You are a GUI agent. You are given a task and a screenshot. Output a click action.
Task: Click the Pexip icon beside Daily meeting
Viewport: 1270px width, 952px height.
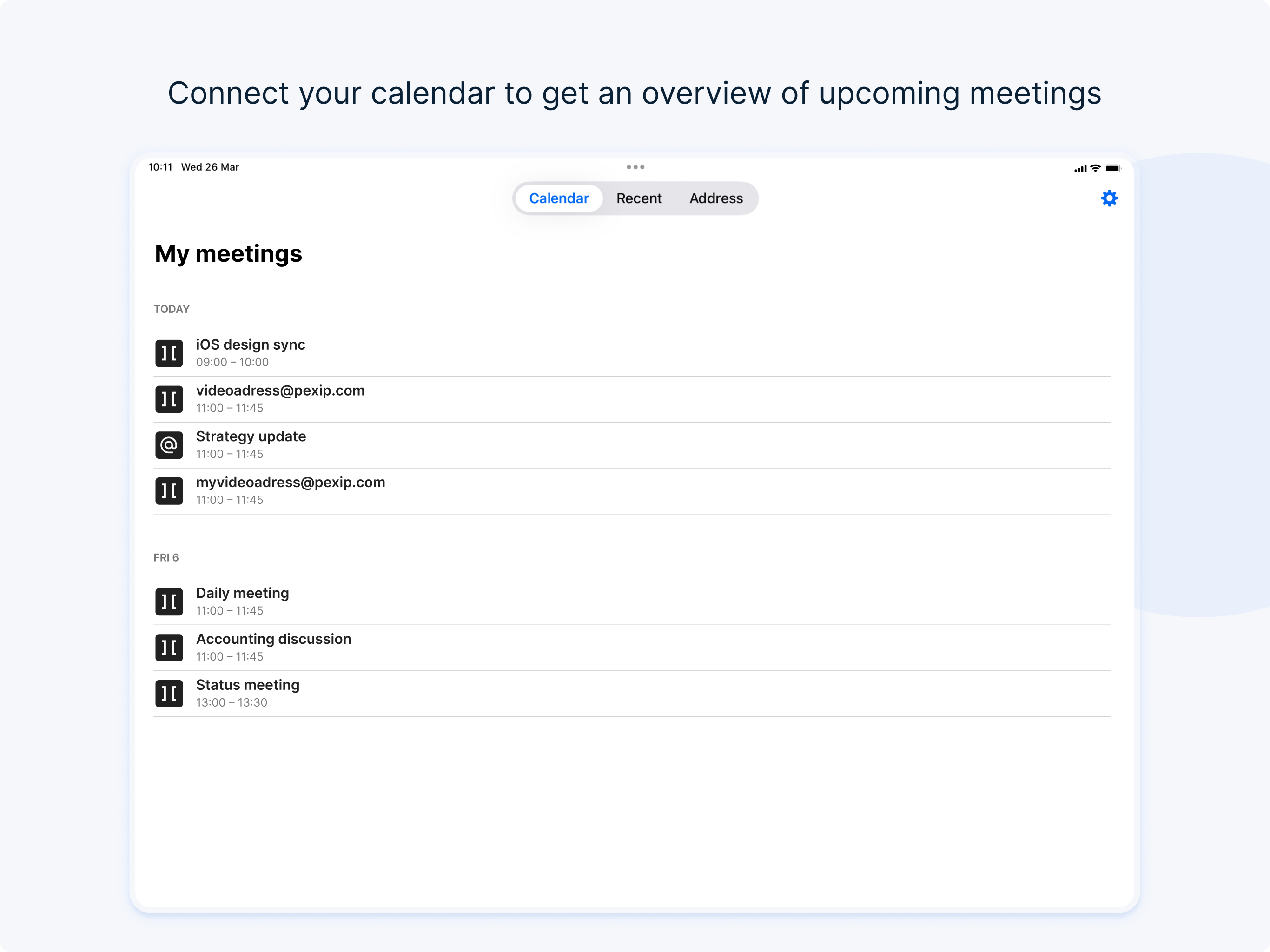pyautogui.click(x=169, y=602)
